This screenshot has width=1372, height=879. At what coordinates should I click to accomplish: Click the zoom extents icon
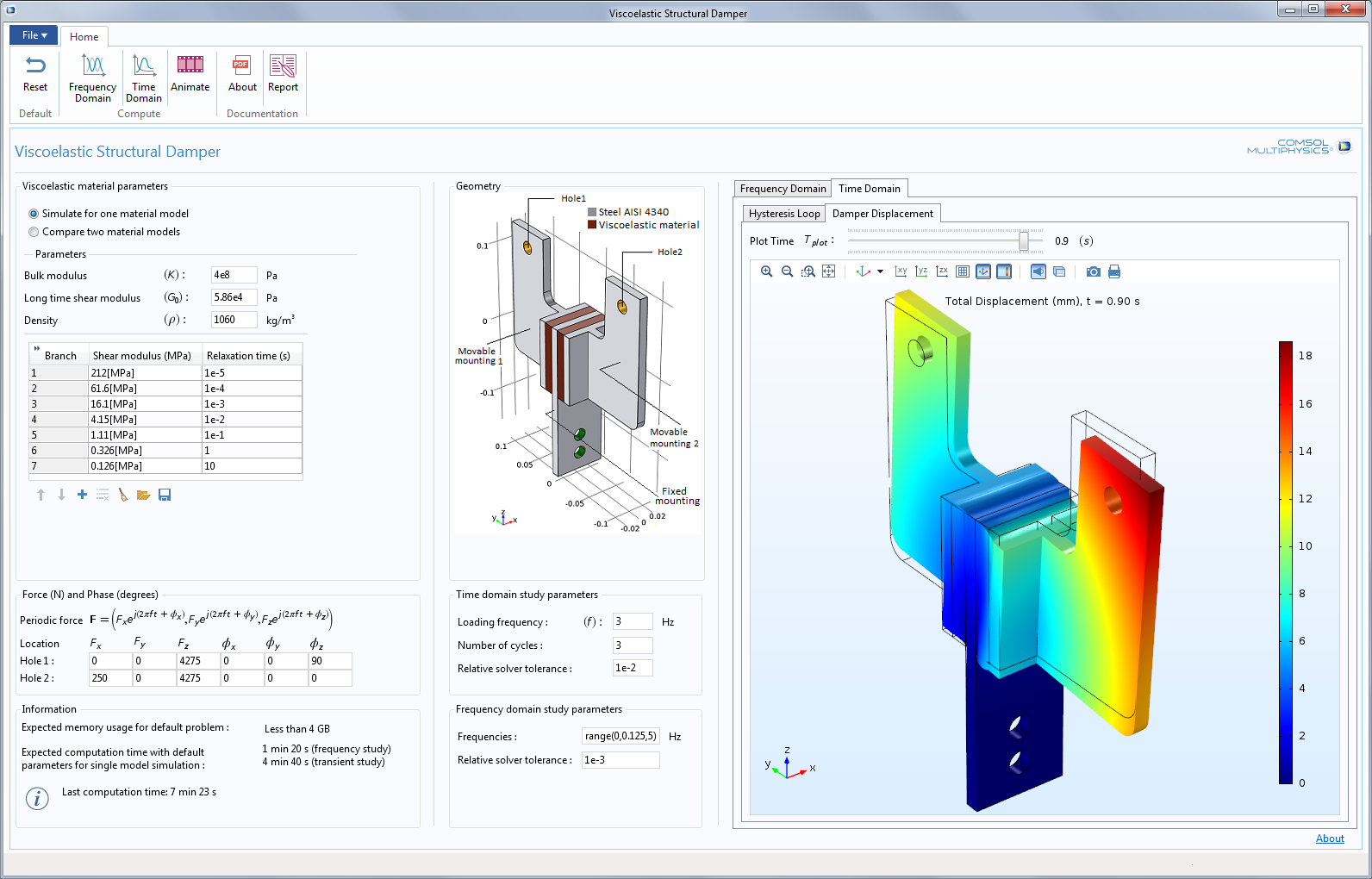point(828,271)
